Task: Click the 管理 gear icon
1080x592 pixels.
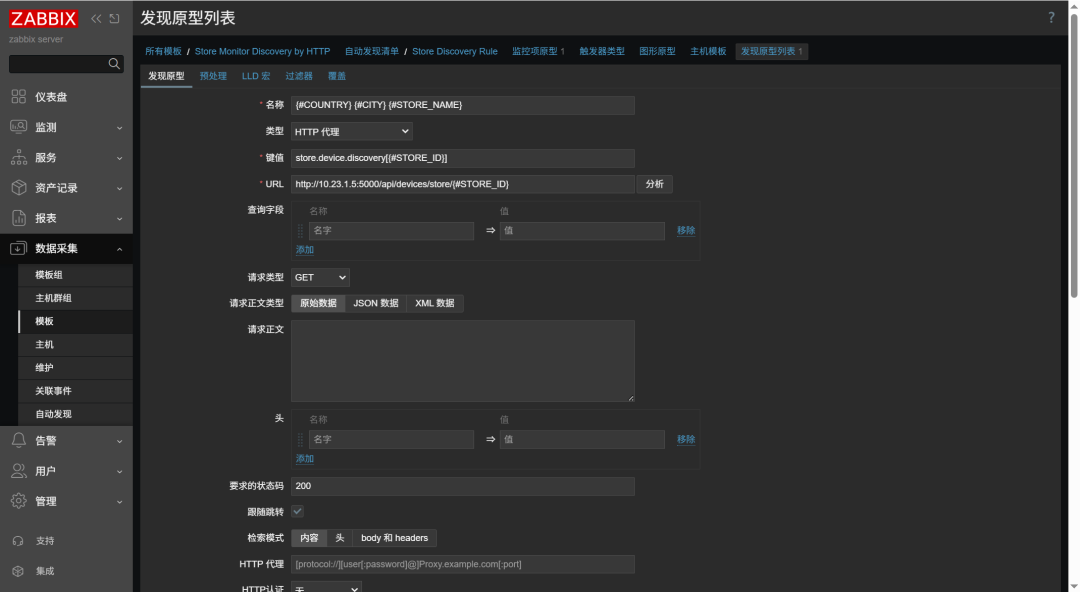Action: point(19,501)
